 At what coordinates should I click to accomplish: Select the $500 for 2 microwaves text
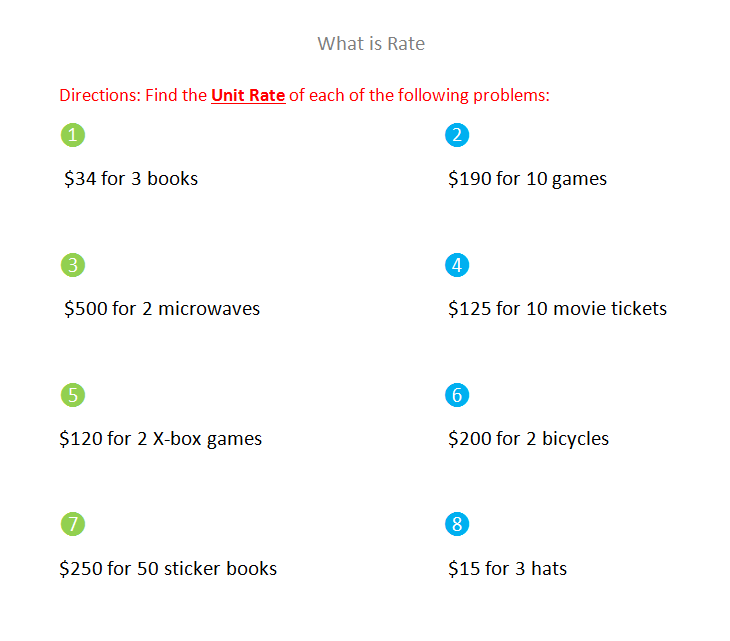coord(162,309)
